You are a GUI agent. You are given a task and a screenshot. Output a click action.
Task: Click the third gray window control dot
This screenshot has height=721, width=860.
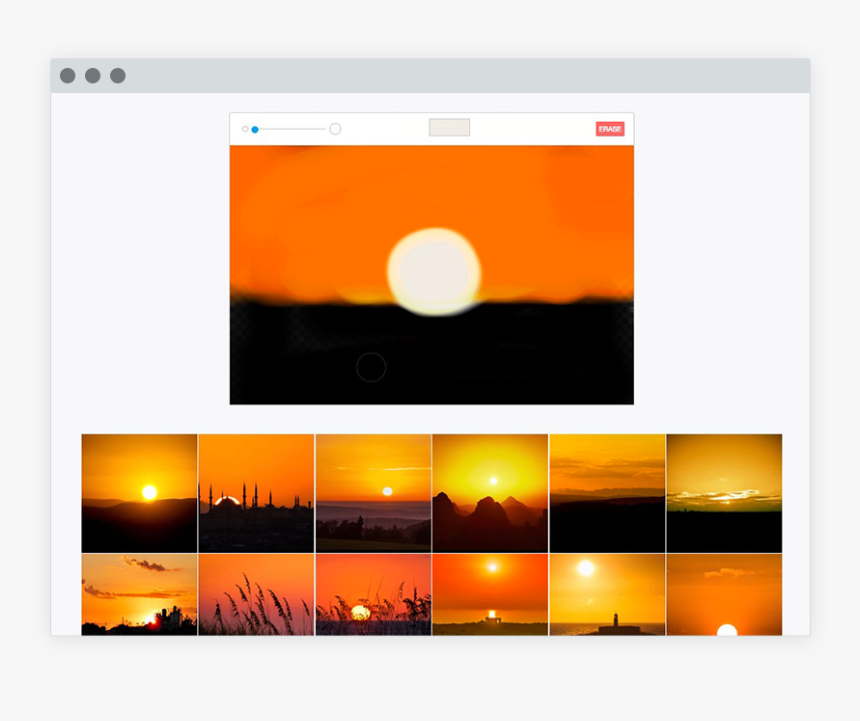(x=118, y=76)
